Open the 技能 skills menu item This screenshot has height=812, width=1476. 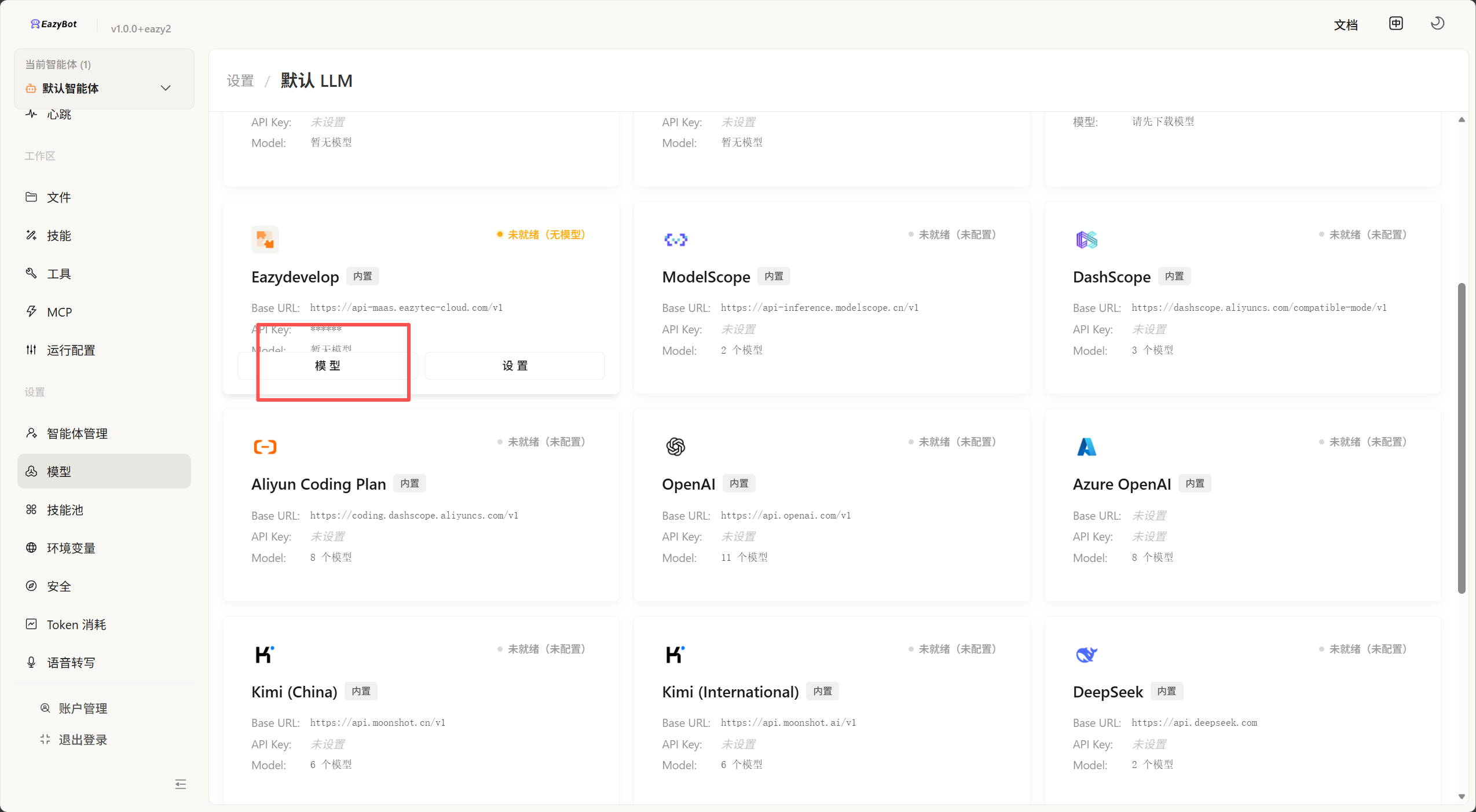[x=104, y=236]
